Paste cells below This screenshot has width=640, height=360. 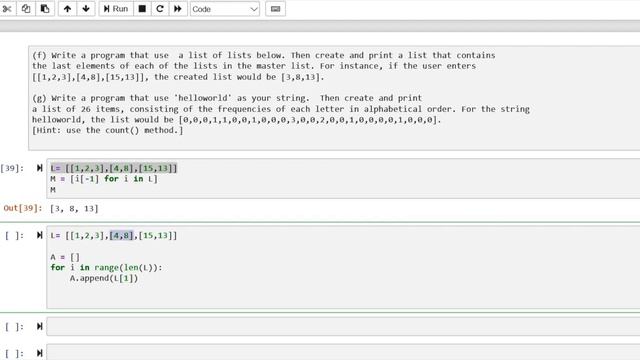pyautogui.click(x=45, y=9)
